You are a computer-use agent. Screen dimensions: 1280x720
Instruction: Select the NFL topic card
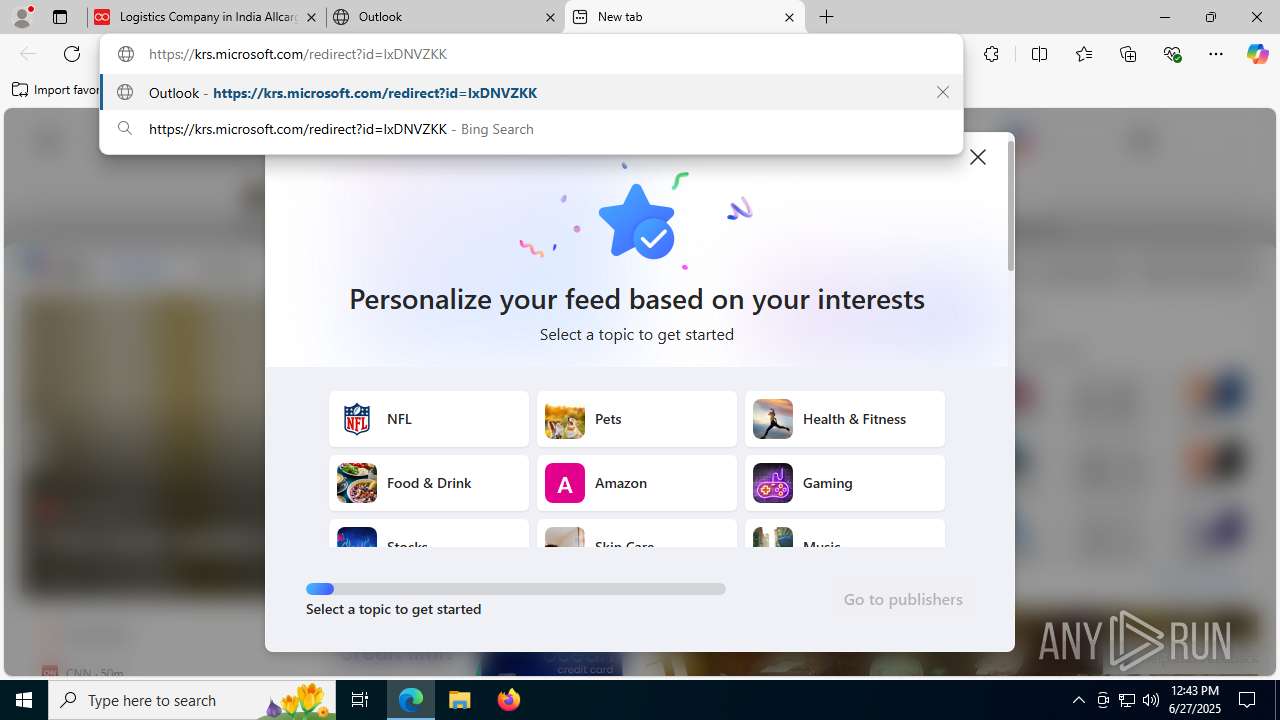(x=429, y=419)
